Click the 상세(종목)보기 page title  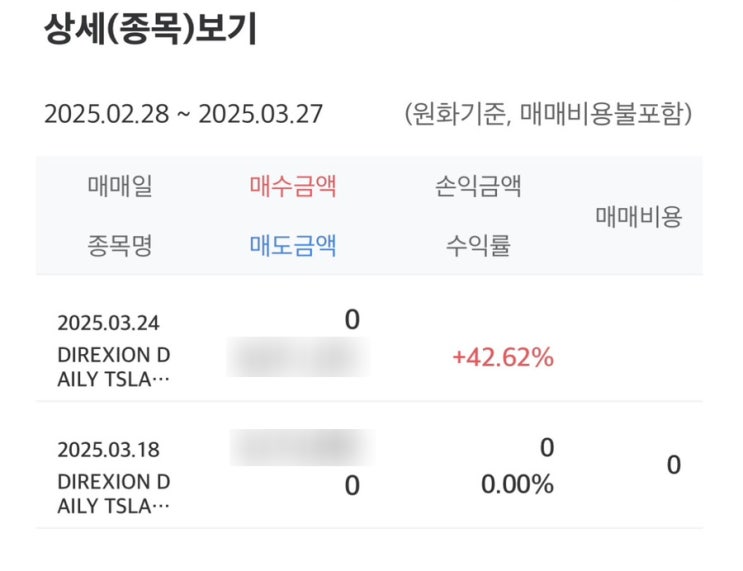[x=150, y=30]
